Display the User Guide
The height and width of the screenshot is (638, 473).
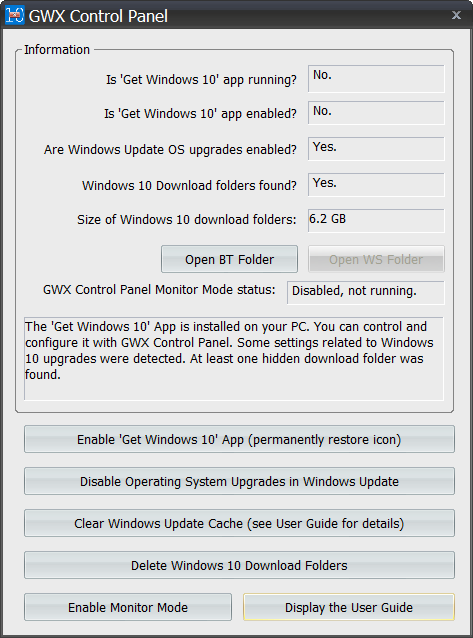(x=349, y=607)
